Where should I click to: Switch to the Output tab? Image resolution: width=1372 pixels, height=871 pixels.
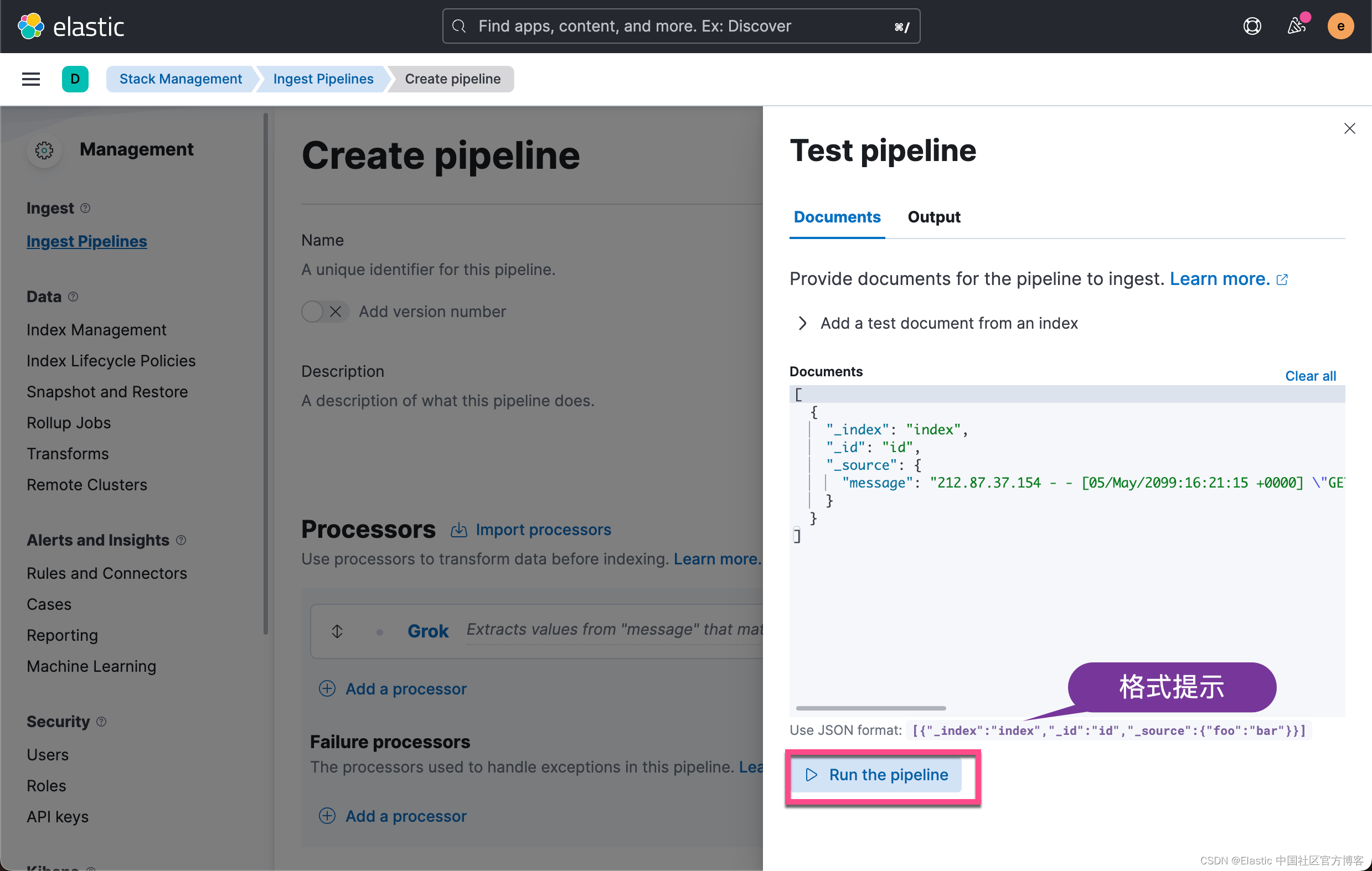point(933,217)
